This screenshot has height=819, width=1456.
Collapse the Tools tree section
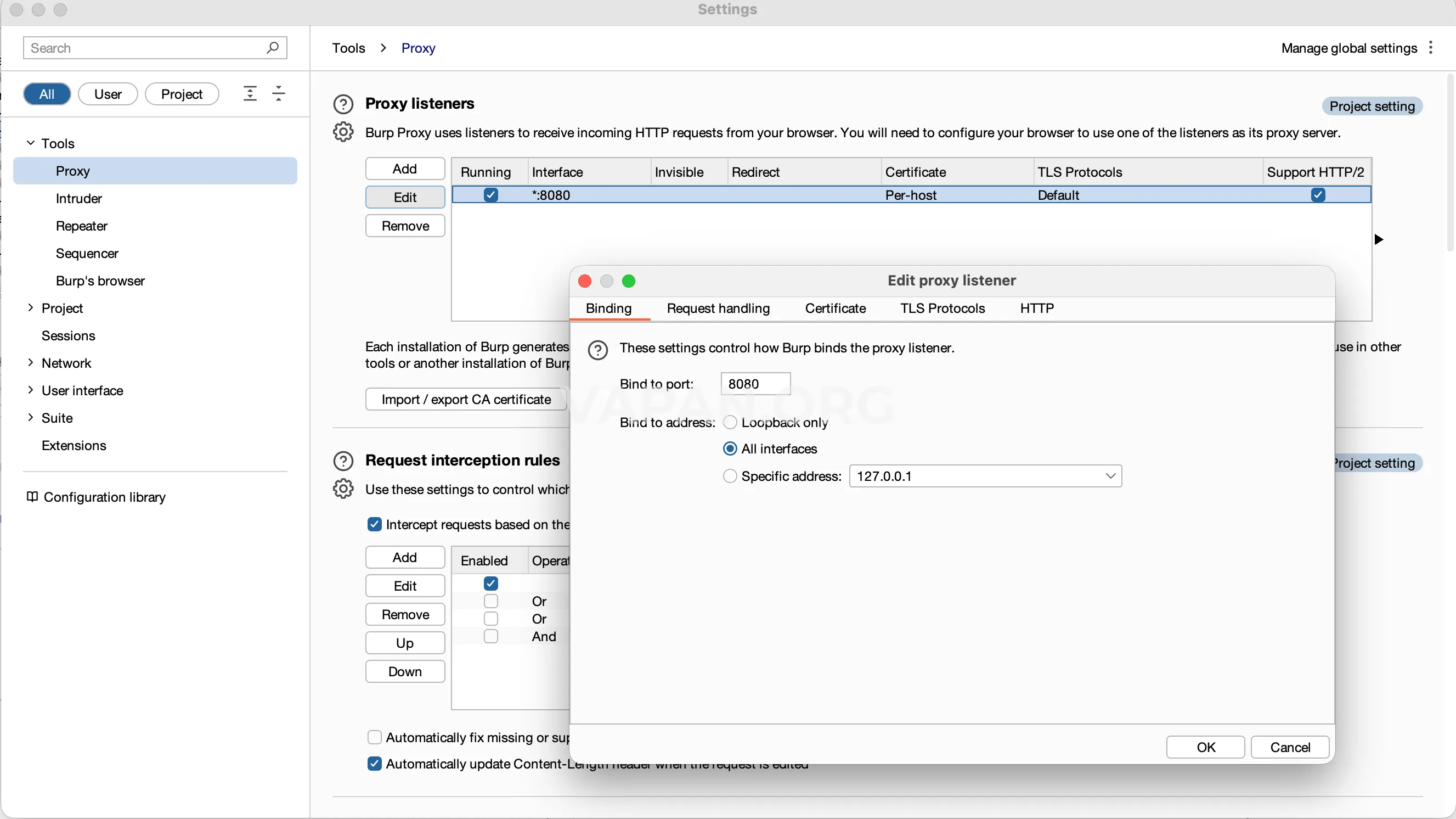coord(31,143)
